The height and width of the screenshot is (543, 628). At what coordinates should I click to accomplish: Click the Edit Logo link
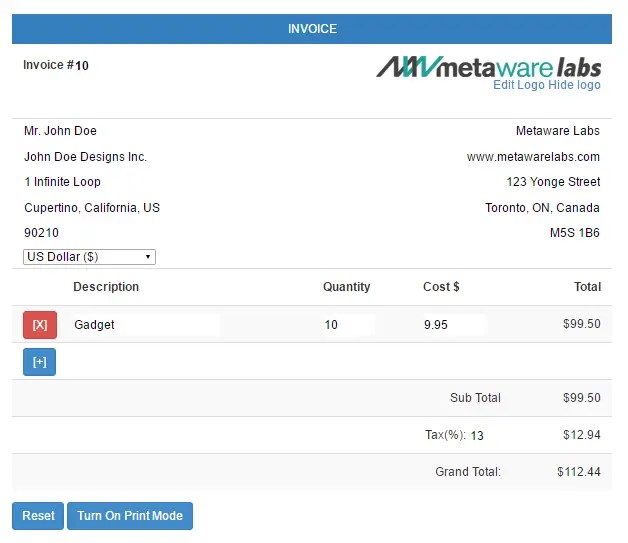(x=519, y=85)
